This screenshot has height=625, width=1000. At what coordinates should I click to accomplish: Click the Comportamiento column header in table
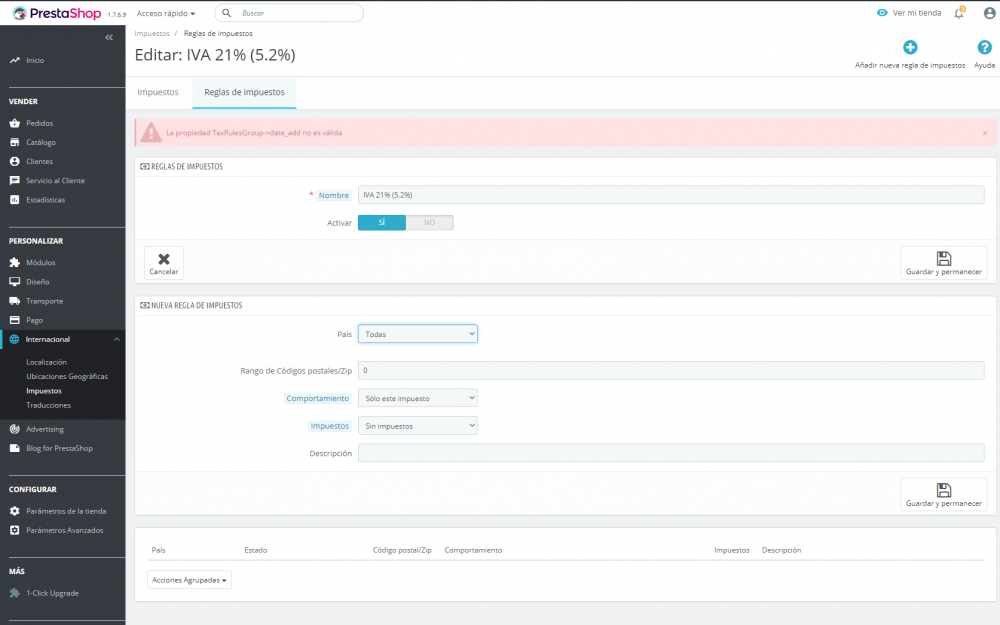(473, 550)
